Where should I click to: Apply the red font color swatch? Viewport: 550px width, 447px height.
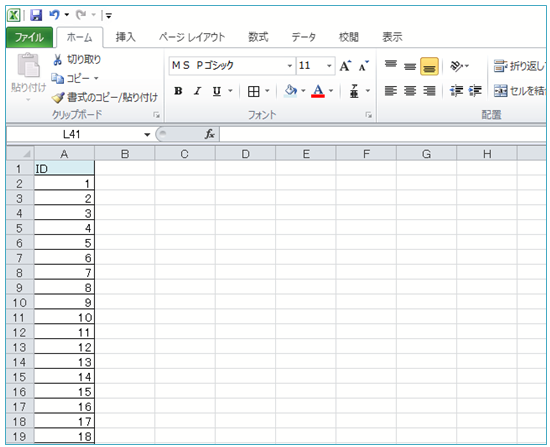tap(318, 91)
